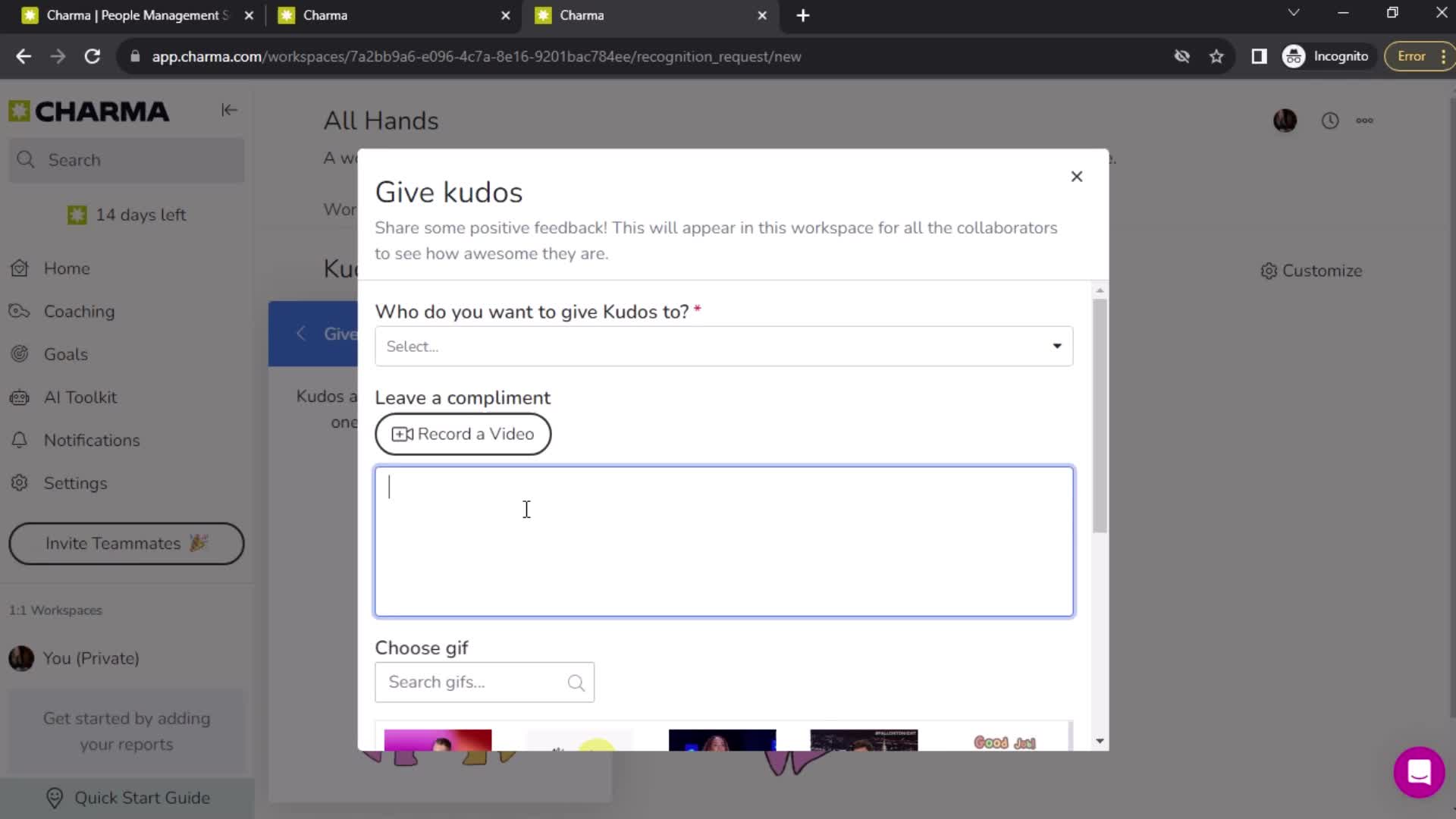
Task: Click the Settings gear icon in sidebar
Action: (x=20, y=483)
